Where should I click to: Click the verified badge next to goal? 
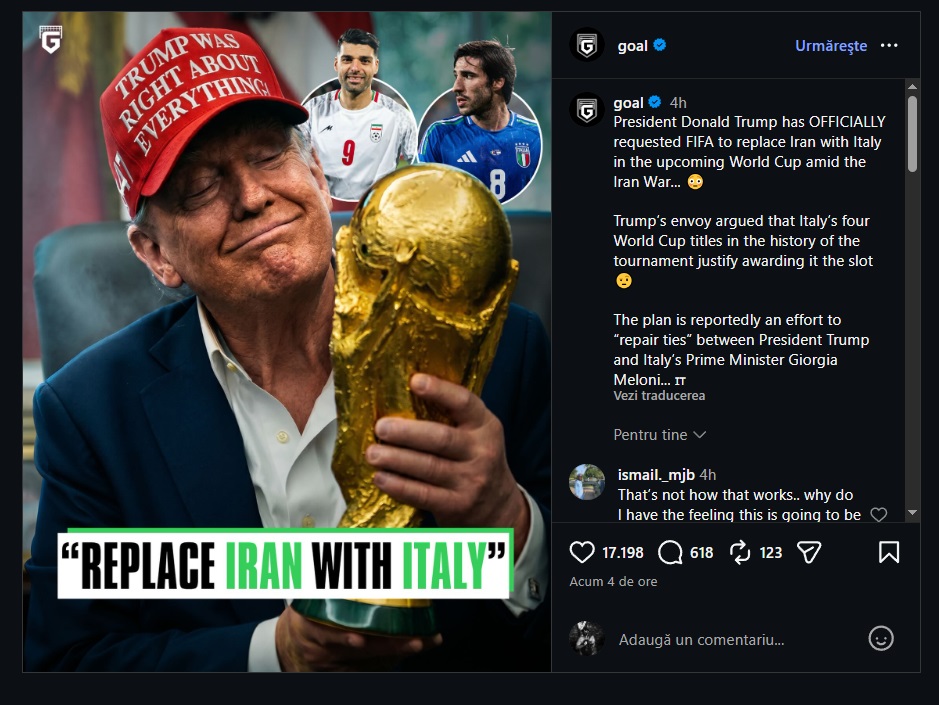point(659,45)
